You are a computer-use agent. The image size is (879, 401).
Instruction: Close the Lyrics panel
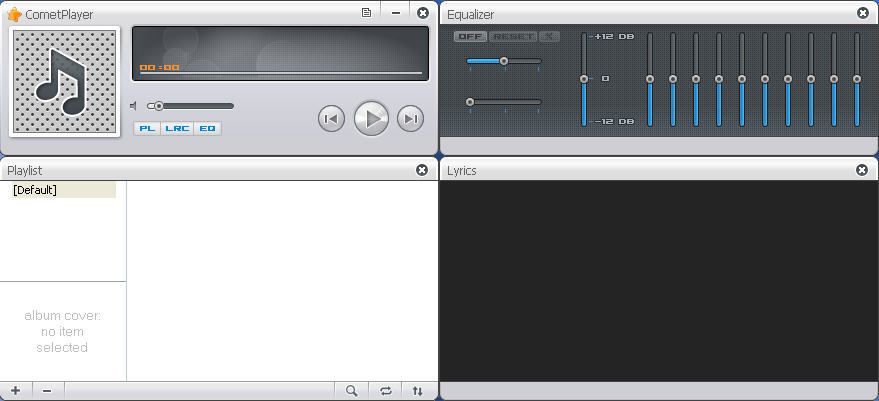coord(862,170)
